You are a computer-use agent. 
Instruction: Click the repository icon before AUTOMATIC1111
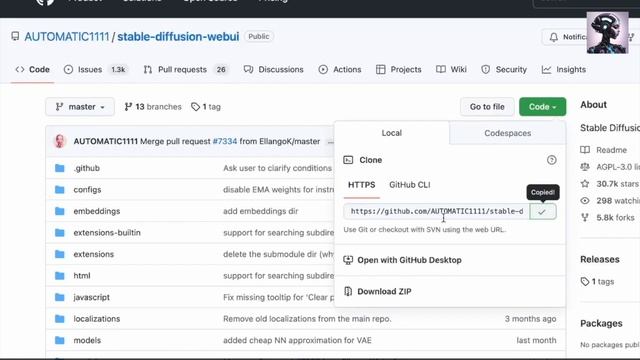click(15, 36)
